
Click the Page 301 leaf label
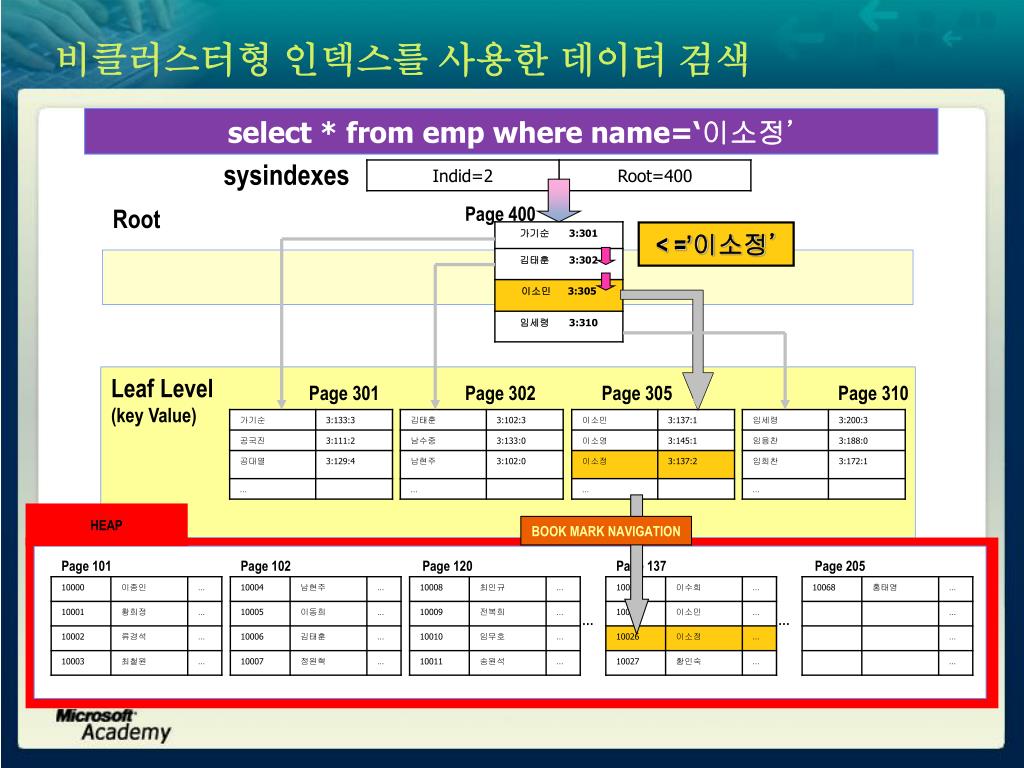point(344,393)
